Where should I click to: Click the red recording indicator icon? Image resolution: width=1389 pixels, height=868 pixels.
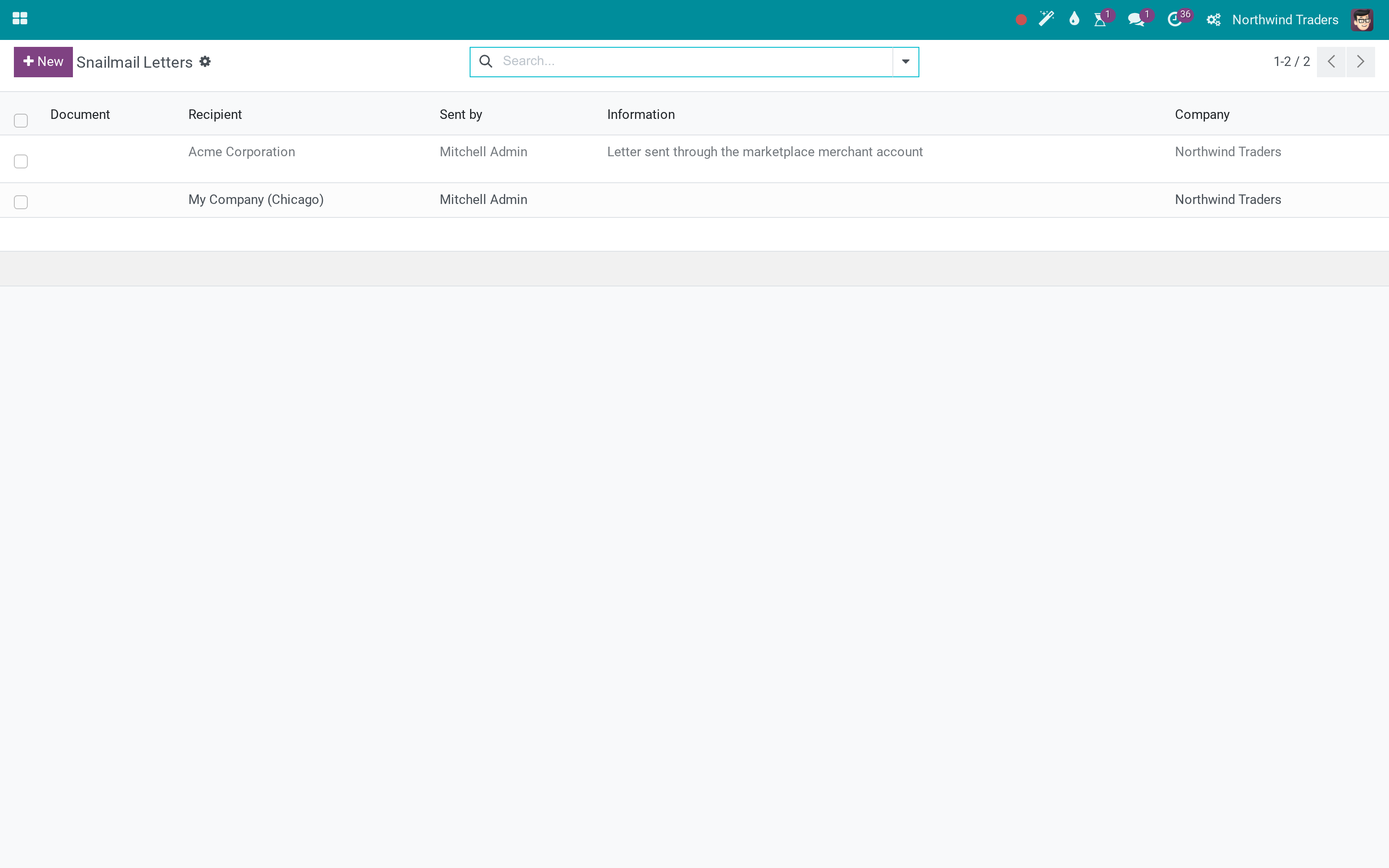point(1020,20)
